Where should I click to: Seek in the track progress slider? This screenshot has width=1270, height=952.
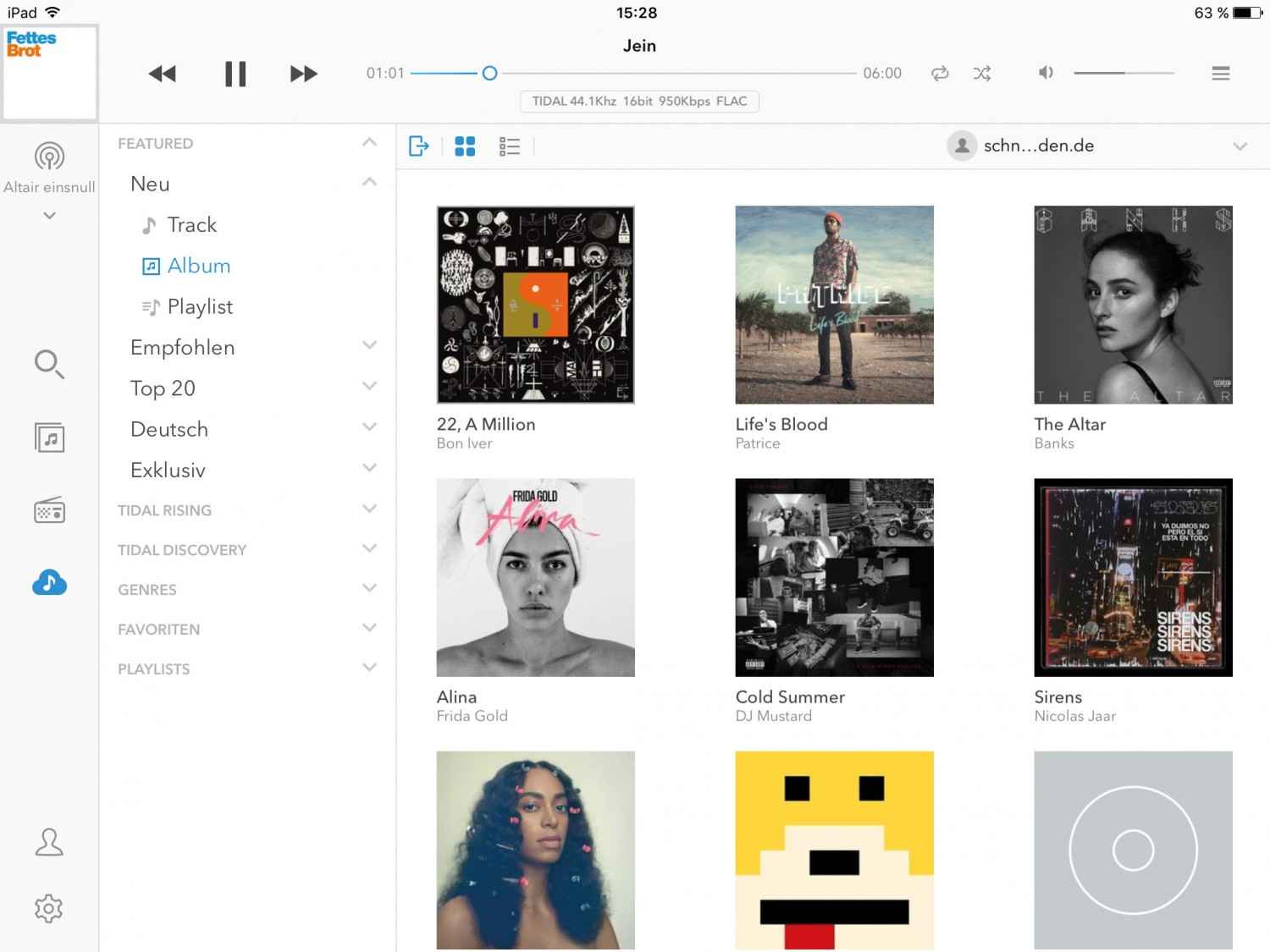633,74
